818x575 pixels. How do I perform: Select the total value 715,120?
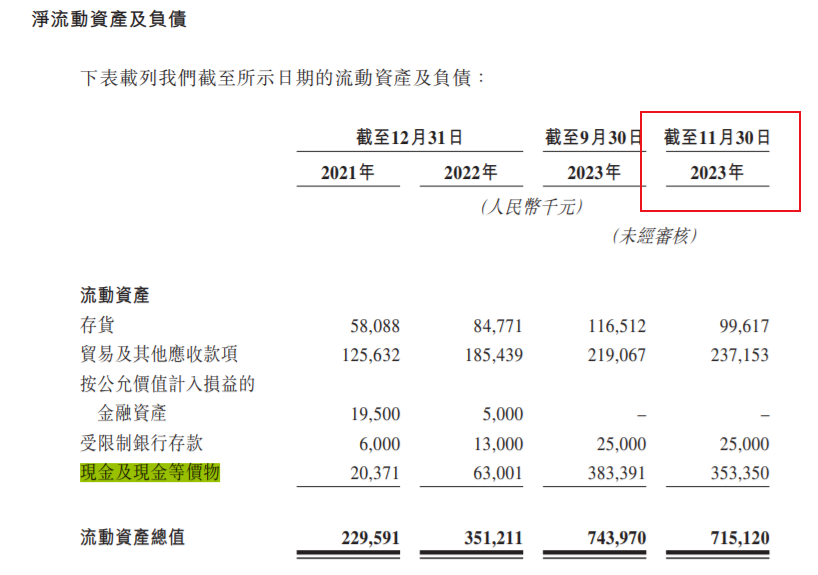738,538
